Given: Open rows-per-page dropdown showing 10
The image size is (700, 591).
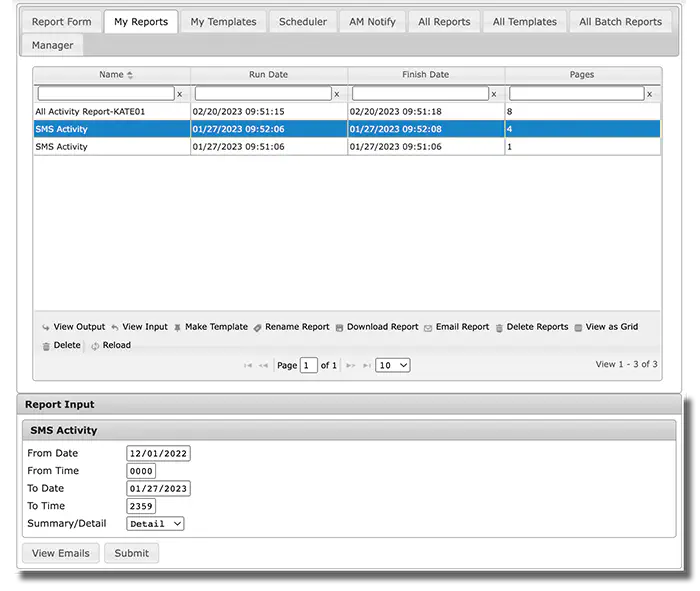Looking at the screenshot, I should click(x=393, y=365).
